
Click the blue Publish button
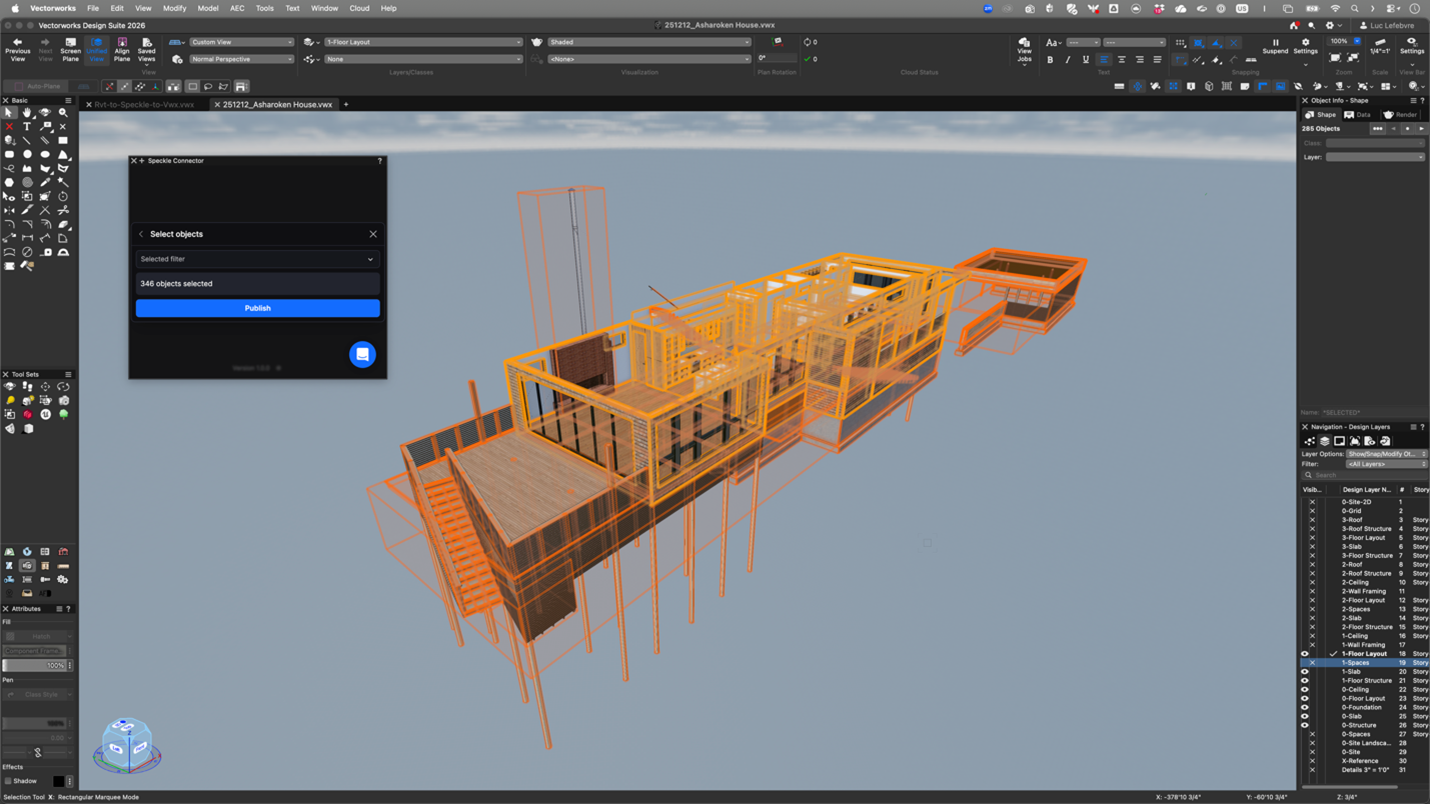[x=257, y=308]
